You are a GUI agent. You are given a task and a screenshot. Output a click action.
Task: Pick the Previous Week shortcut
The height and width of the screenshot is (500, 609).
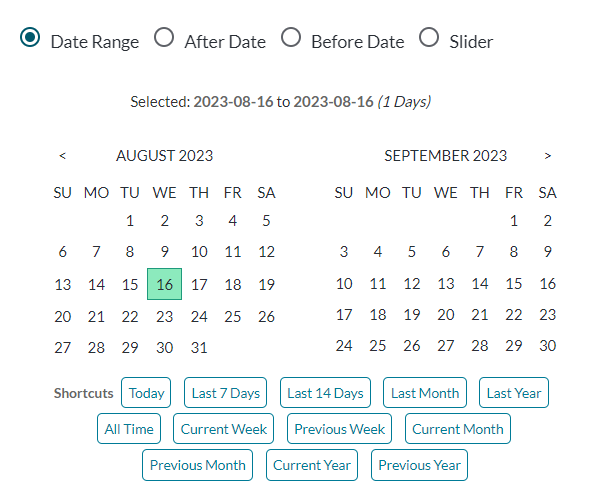click(339, 429)
